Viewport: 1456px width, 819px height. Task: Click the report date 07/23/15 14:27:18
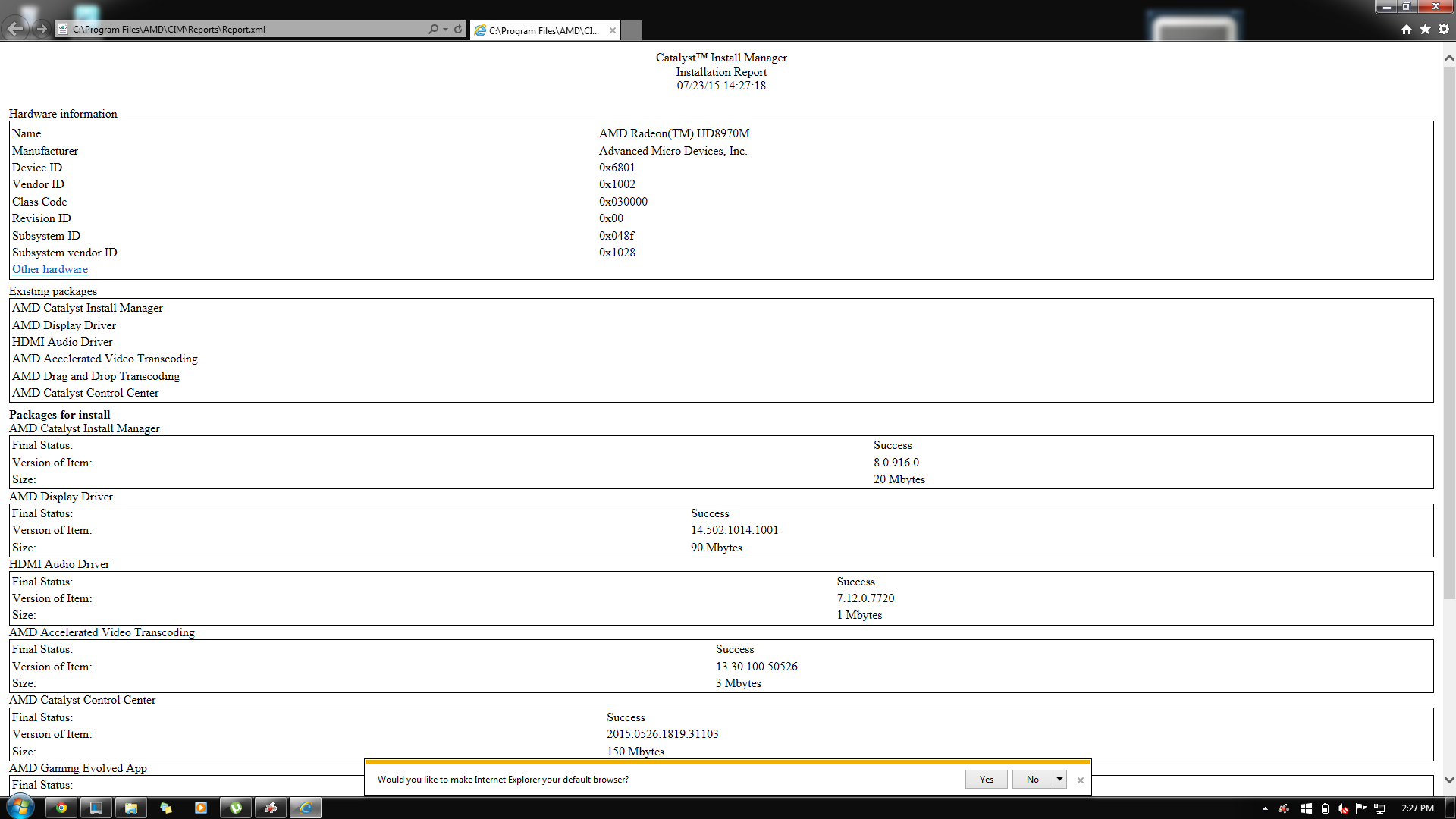721,86
